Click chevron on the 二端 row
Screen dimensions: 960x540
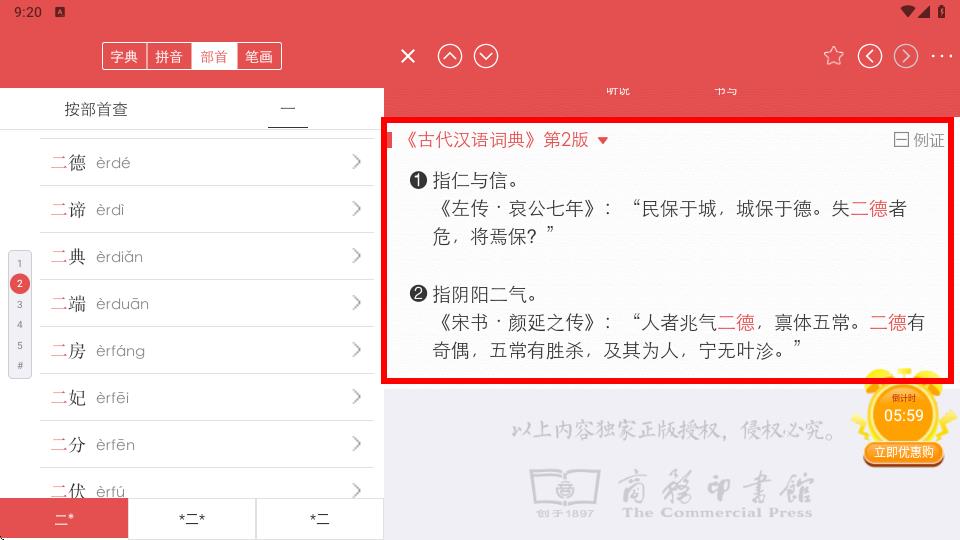[357, 303]
